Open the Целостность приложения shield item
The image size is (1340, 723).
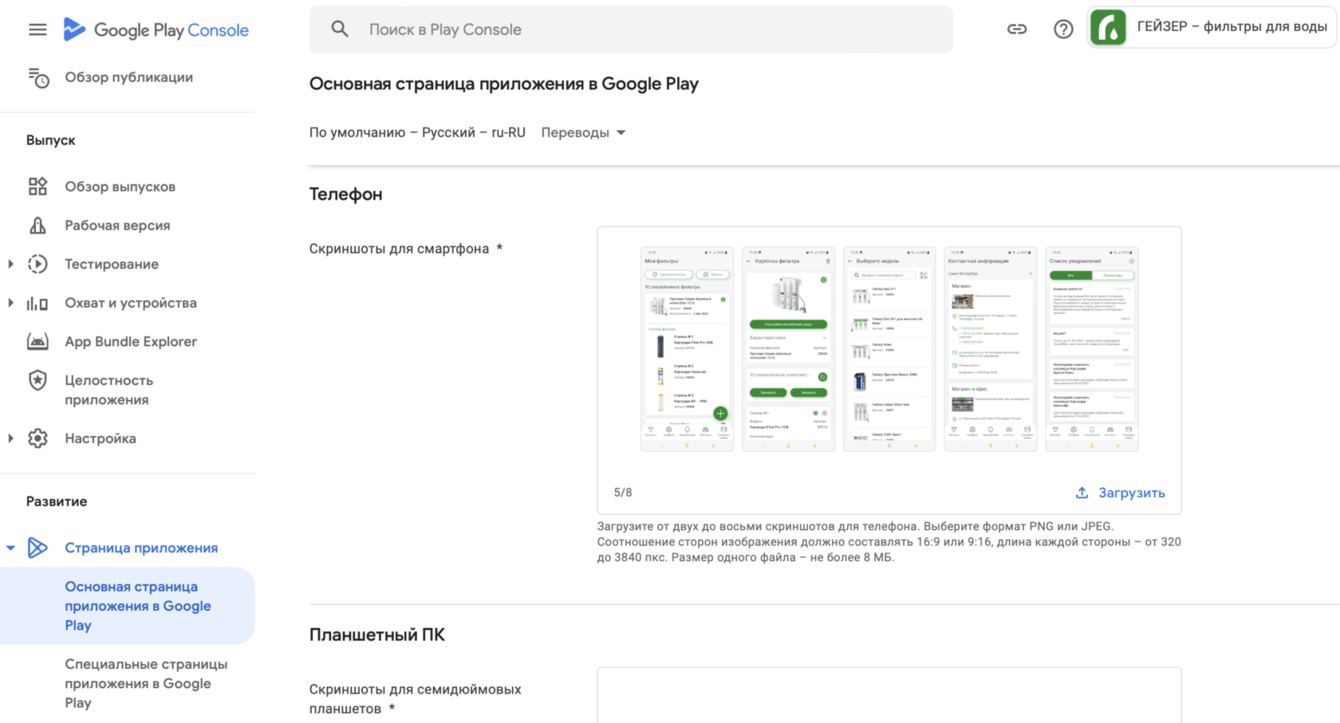tap(108, 390)
